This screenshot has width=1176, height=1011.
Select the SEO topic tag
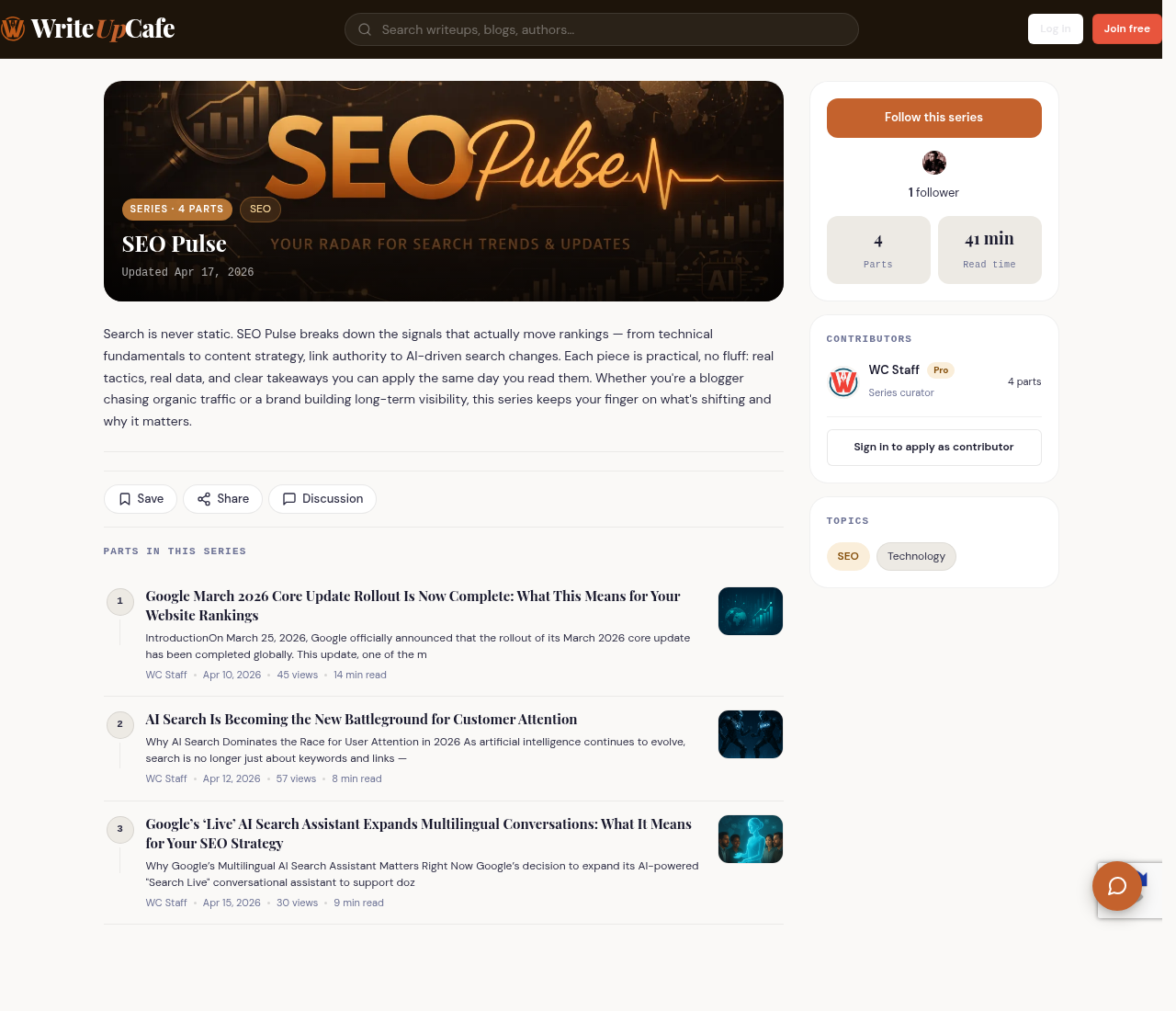(848, 556)
